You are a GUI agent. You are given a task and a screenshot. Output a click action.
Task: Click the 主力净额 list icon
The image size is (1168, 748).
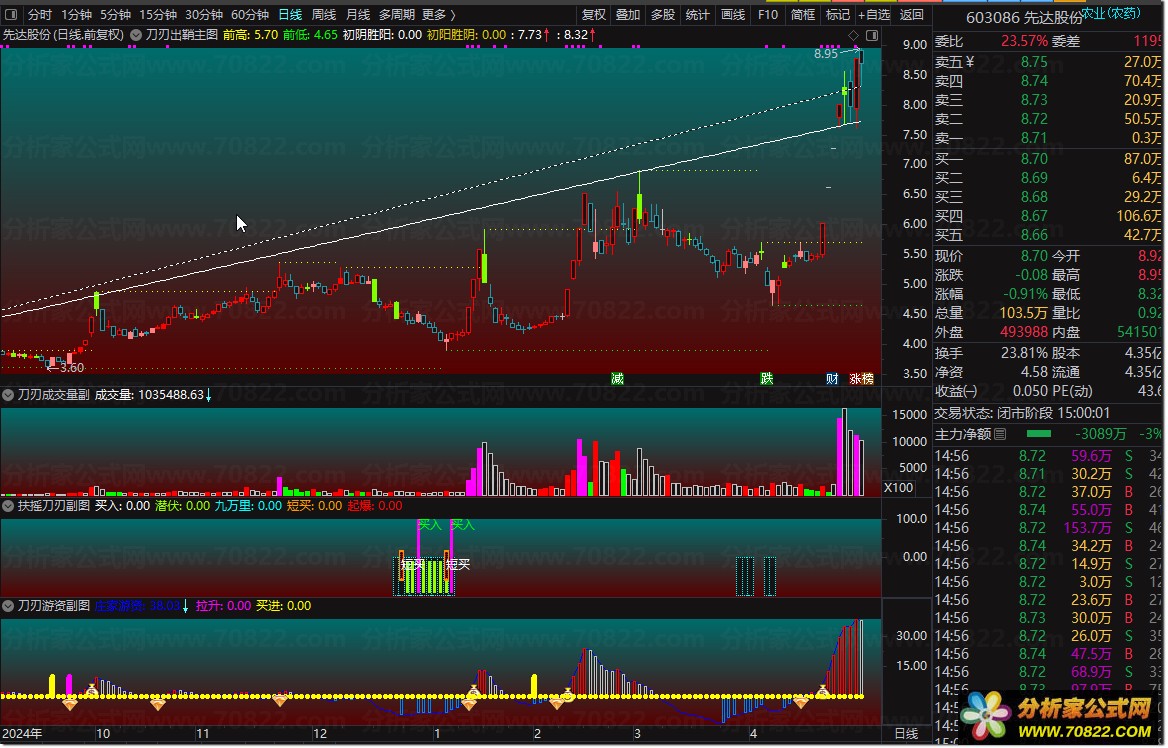1000,434
